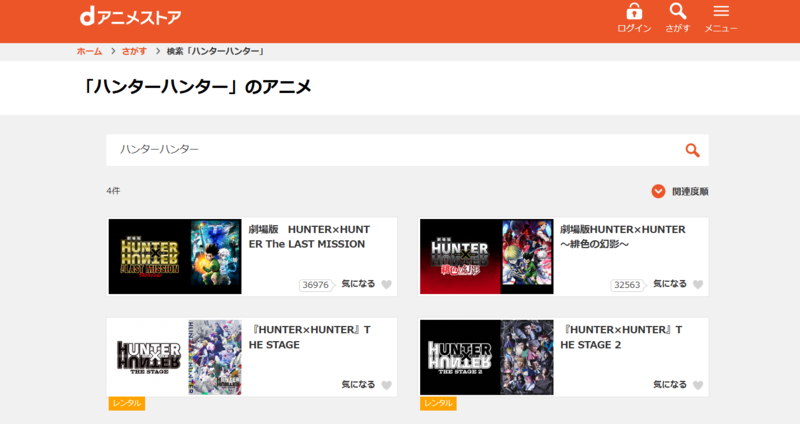This screenshot has width=800, height=424.
Task: Open the 緋色の幻影 movie thumbnail
Action: [x=486, y=256]
